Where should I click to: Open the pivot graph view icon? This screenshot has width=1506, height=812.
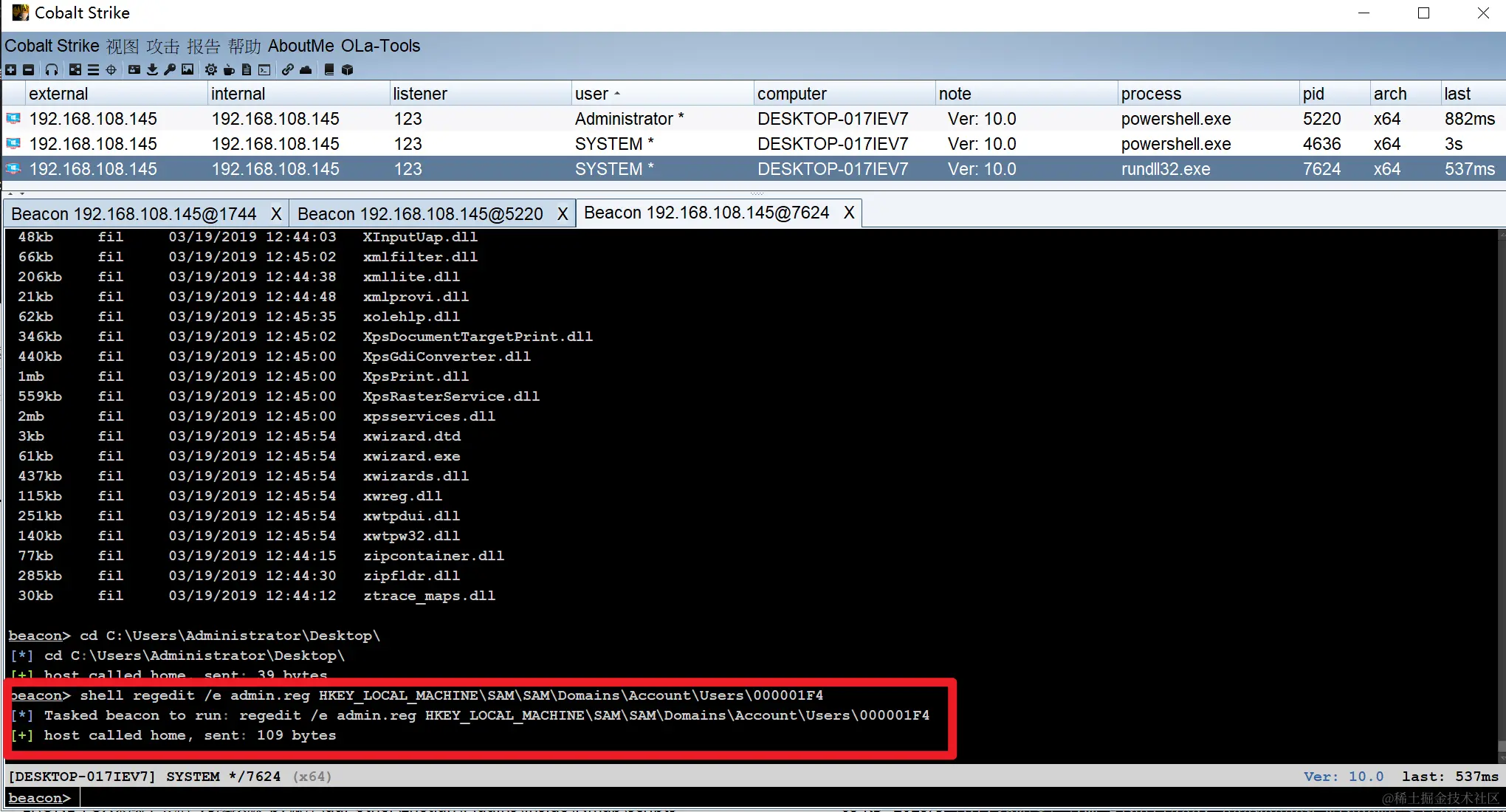click(75, 70)
